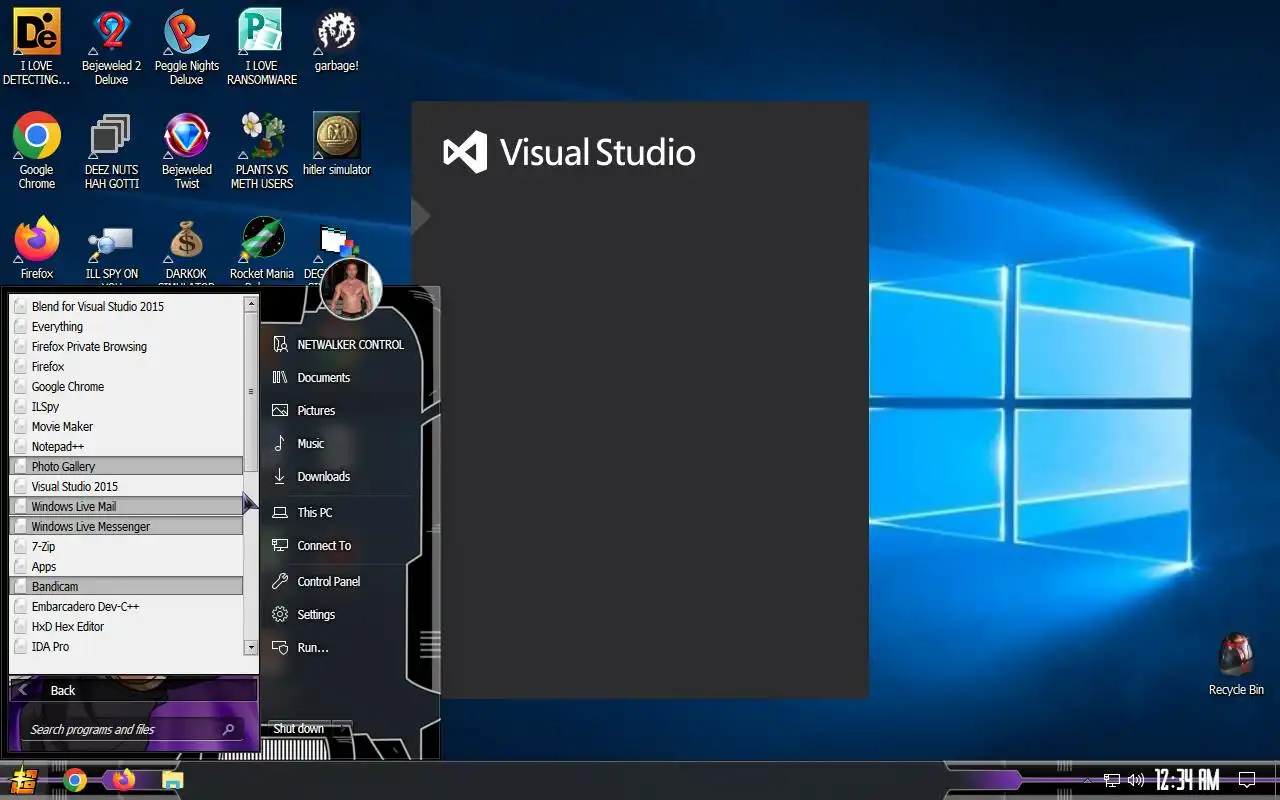Launch Firefox from the programs list

tap(126, 366)
